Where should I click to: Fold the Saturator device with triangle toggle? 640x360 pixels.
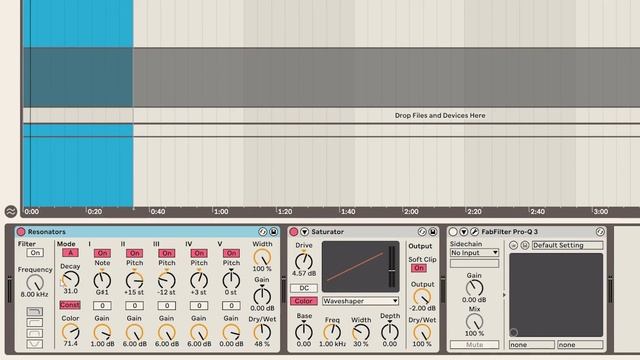tap(304, 232)
